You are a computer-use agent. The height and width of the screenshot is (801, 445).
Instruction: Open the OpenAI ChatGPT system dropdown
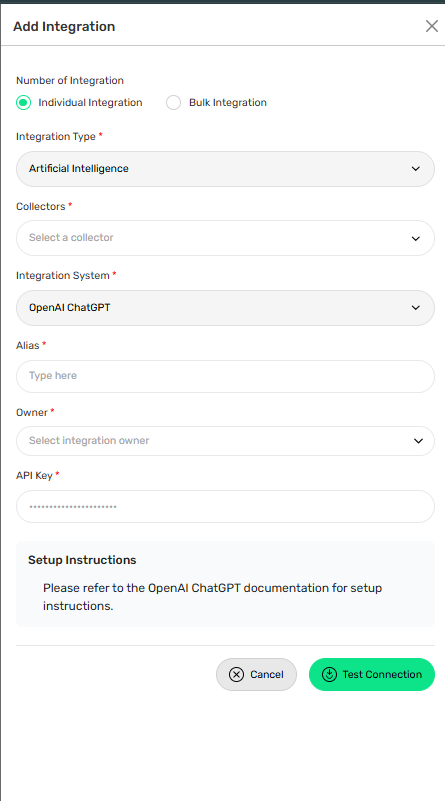coord(225,308)
